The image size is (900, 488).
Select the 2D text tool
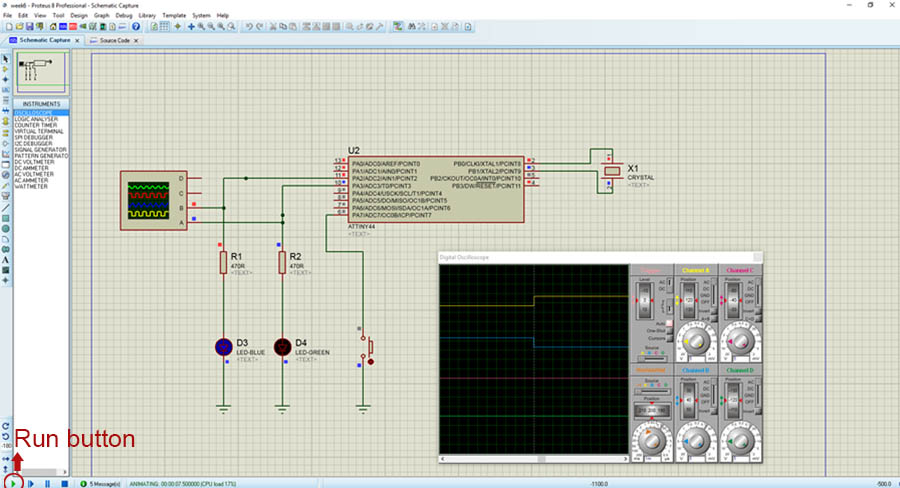(x=6, y=260)
